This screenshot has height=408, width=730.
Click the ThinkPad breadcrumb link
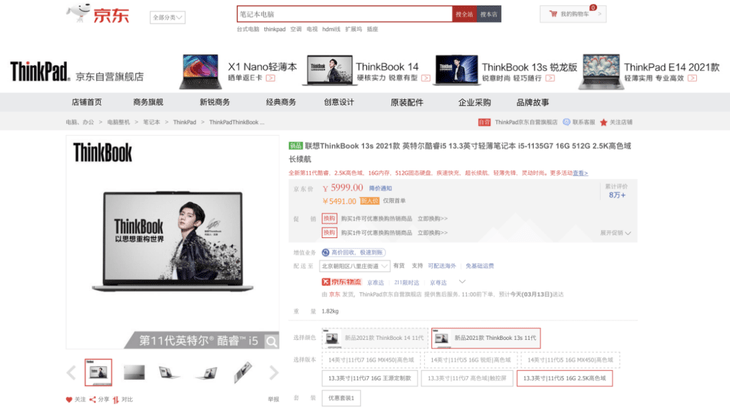coord(184,122)
